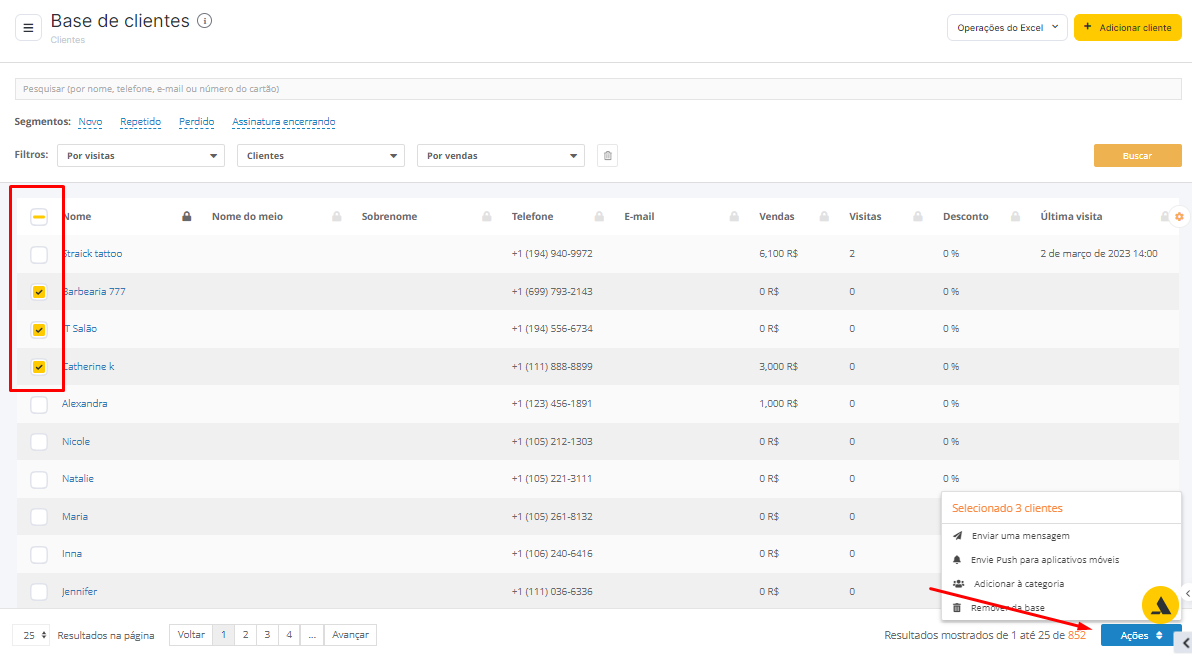Image resolution: width=1192 pixels, height=657 pixels.
Task: Open the hamburger menu
Action: coord(28,28)
